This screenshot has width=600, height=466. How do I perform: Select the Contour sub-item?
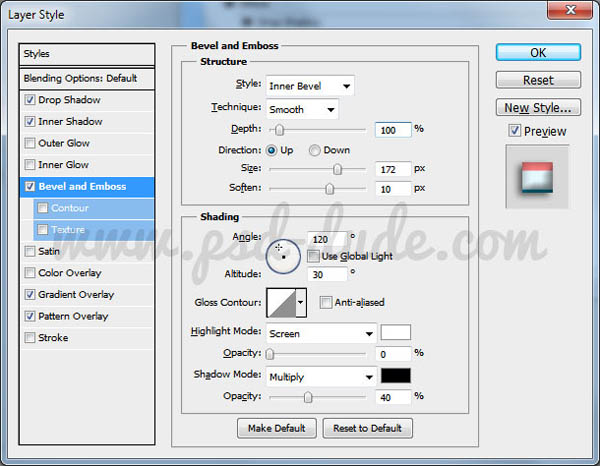(70, 208)
